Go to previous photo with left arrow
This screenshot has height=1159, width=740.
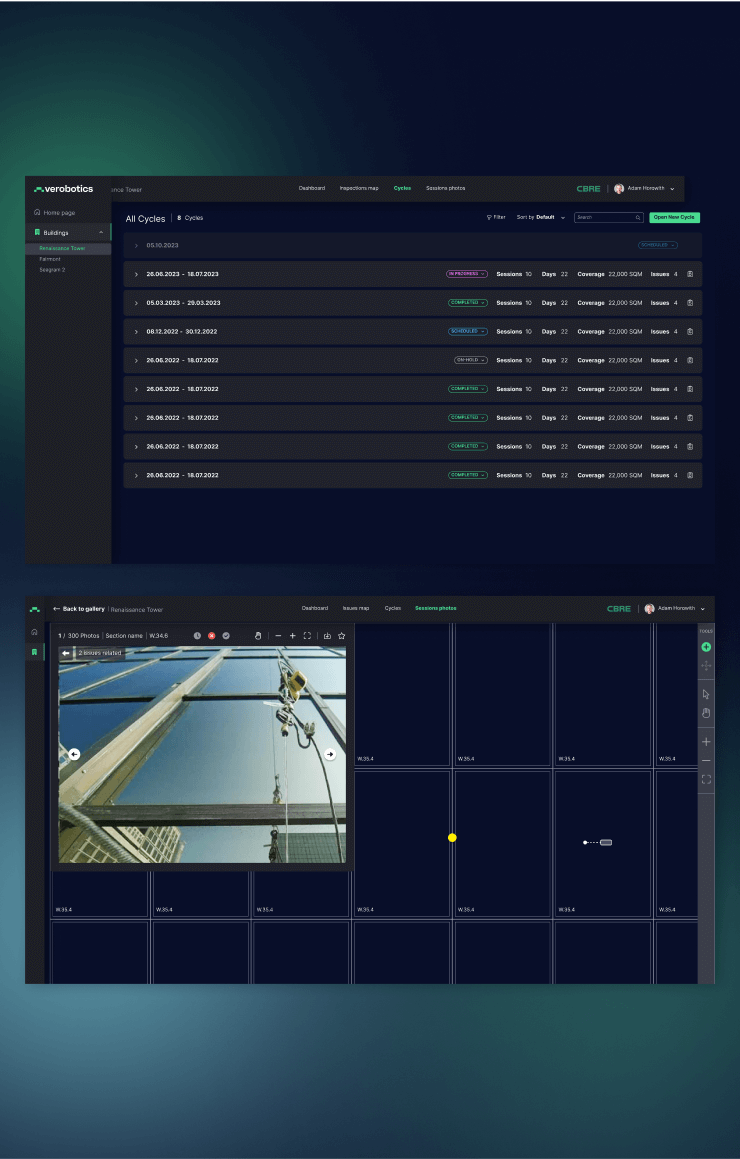[74, 754]
